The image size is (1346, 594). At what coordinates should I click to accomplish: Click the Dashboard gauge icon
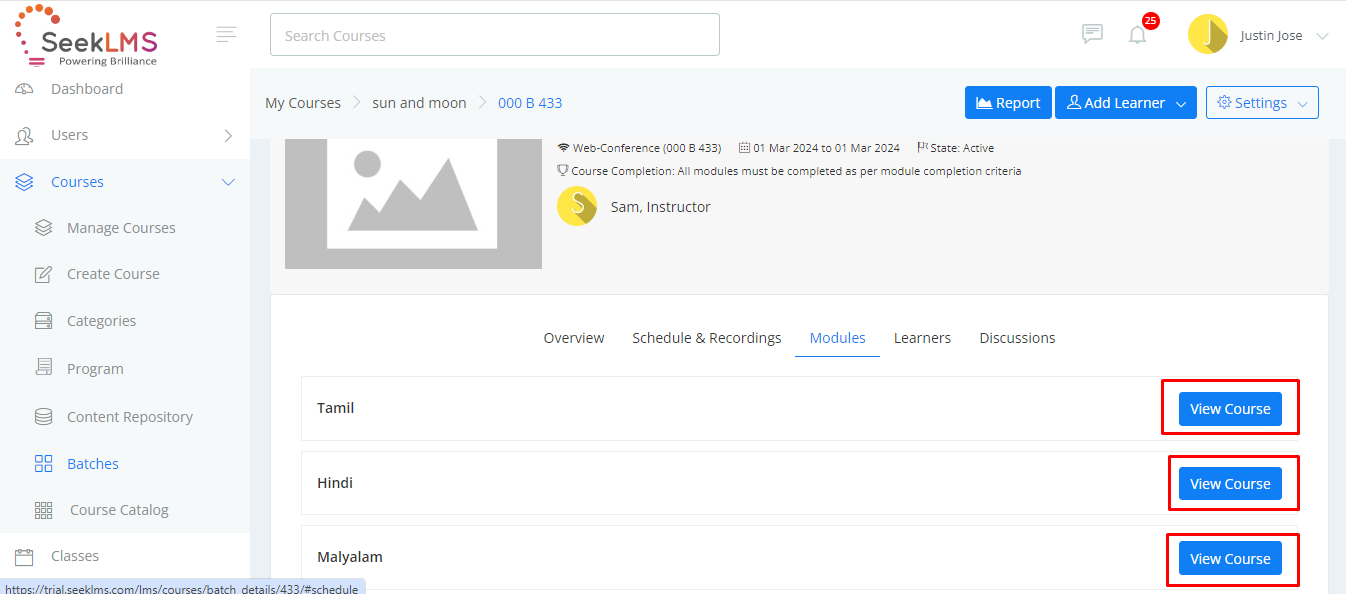[x=24, y=89]
